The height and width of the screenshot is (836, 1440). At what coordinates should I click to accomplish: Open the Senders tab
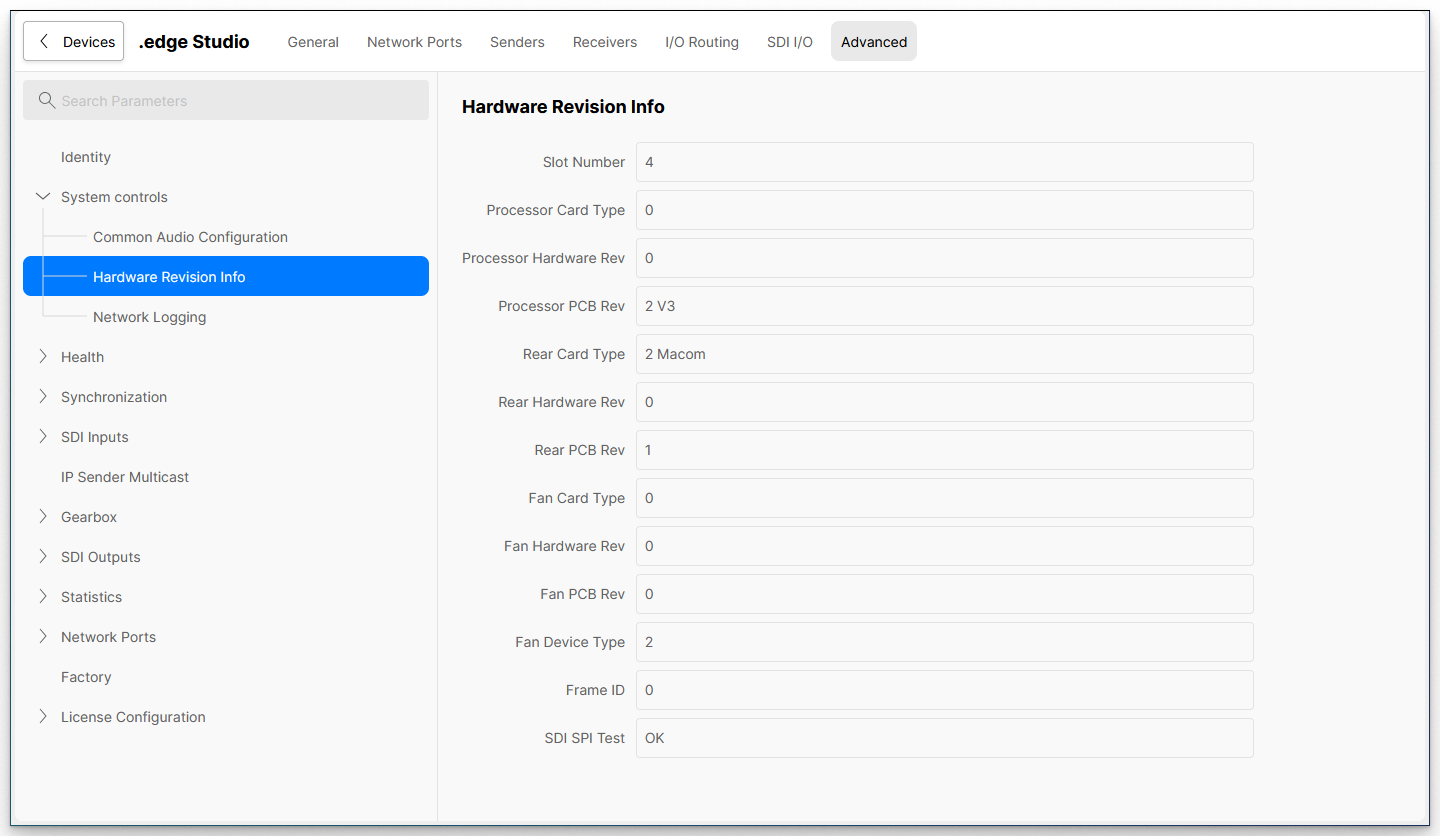pyautogui.click(x=517, y=42)
